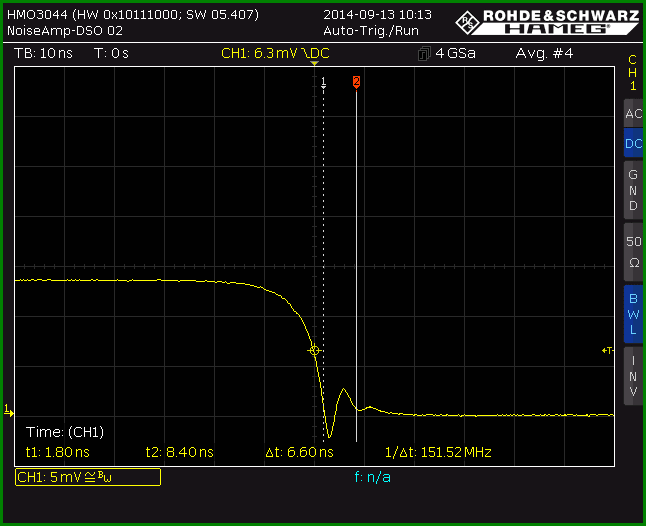Click the CH1 6.3 mV trigger readout
646x526 pixels.
pos(275,53)
